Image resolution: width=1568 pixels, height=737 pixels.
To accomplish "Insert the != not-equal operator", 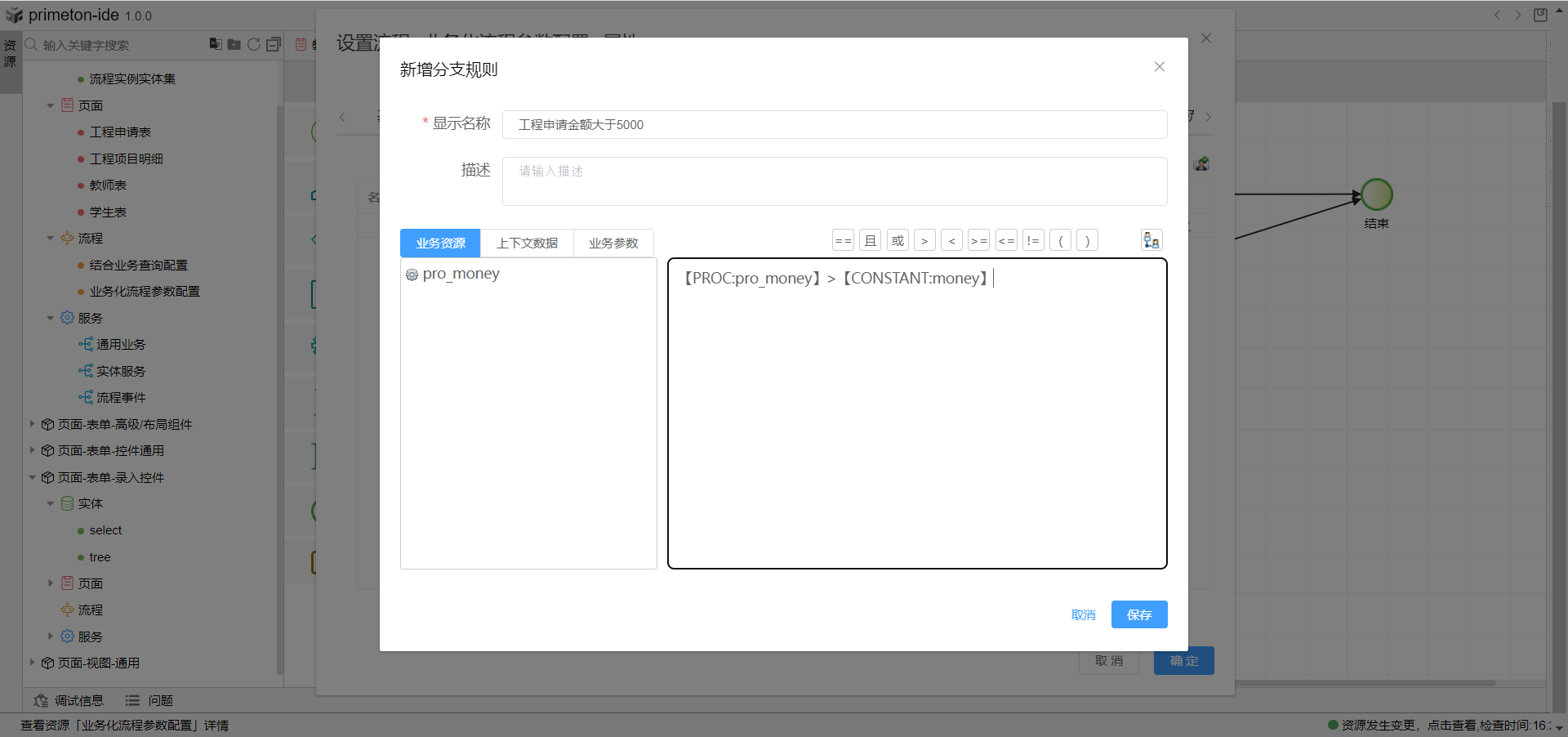I will pos(1033,240).
